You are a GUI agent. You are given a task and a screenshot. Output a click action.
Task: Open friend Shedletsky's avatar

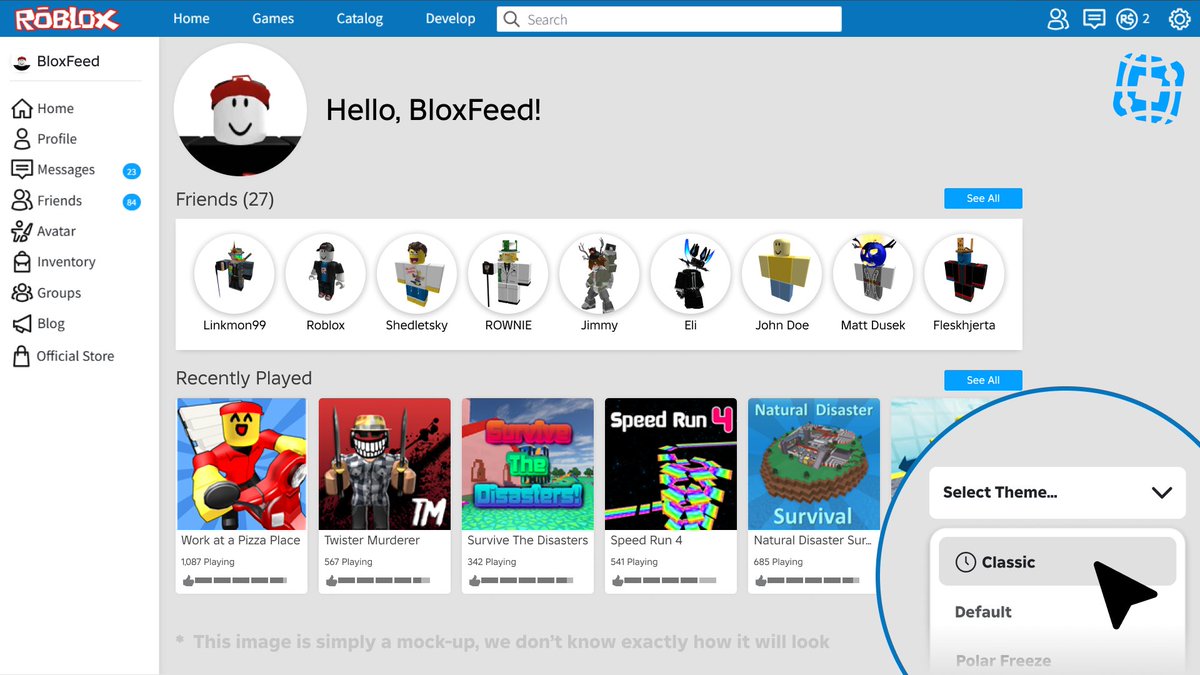coord(417,274)
